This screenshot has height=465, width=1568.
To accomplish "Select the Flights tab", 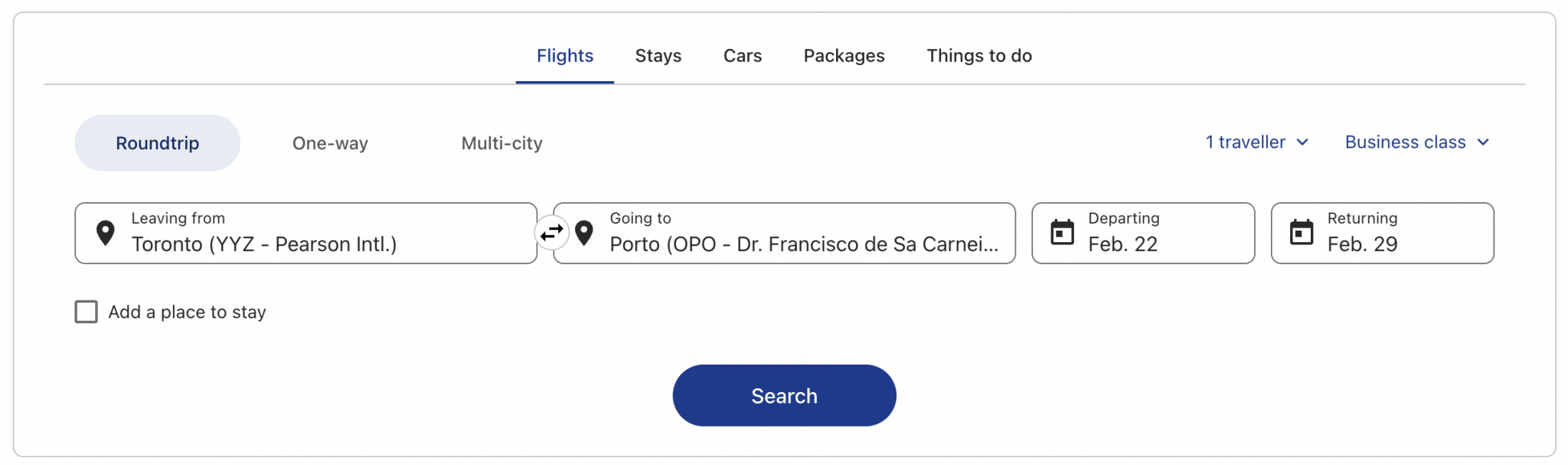I will click(x=564, y=55).
